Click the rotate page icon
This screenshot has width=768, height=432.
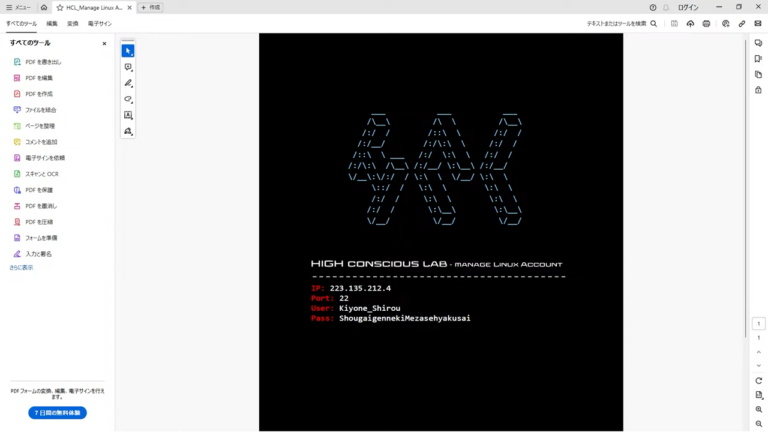[x=759, y=381]
